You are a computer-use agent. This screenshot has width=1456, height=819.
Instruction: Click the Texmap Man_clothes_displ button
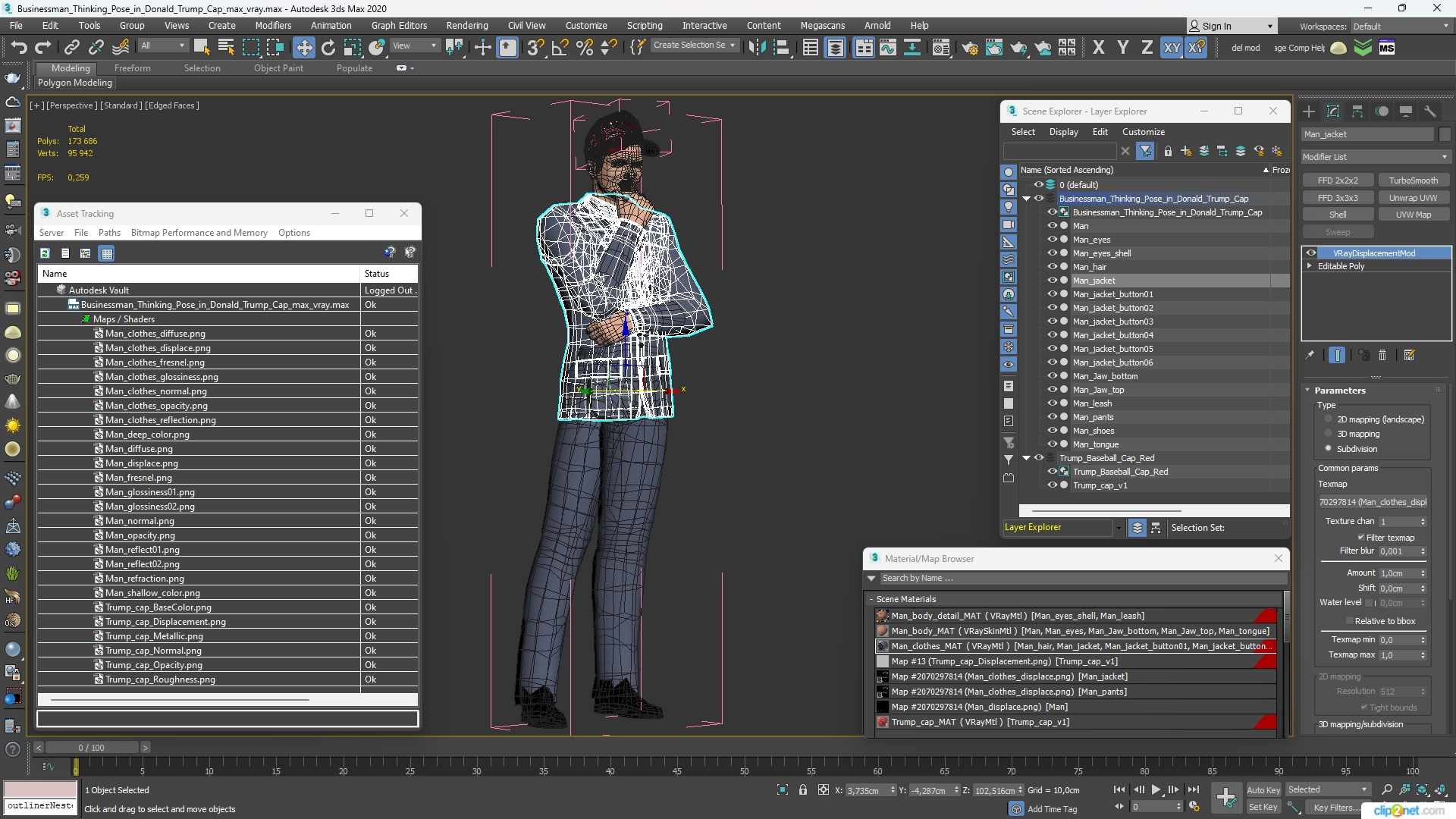click(1373, 502)
